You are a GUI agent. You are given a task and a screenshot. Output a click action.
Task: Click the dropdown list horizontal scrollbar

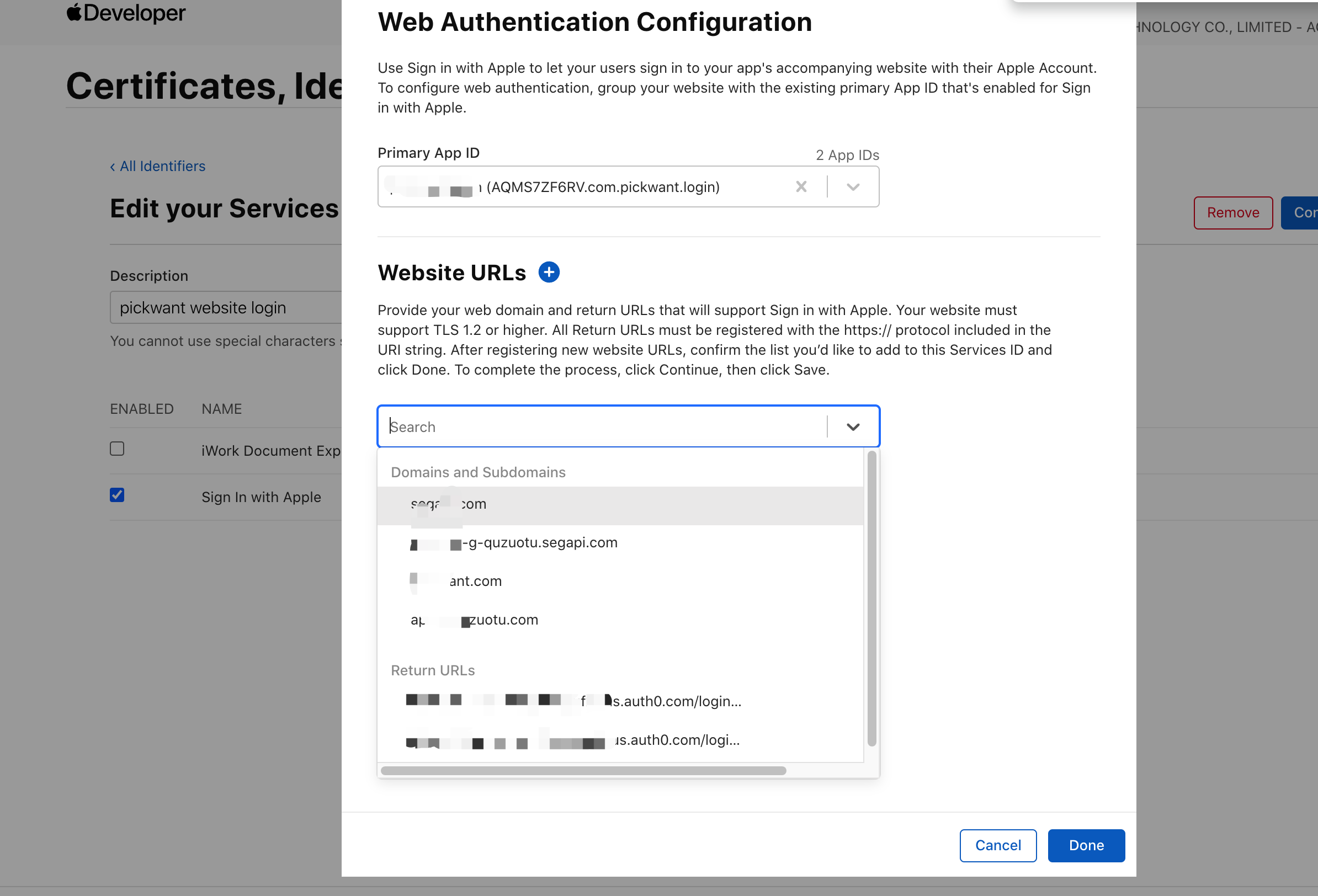click(x=583, y=771)
